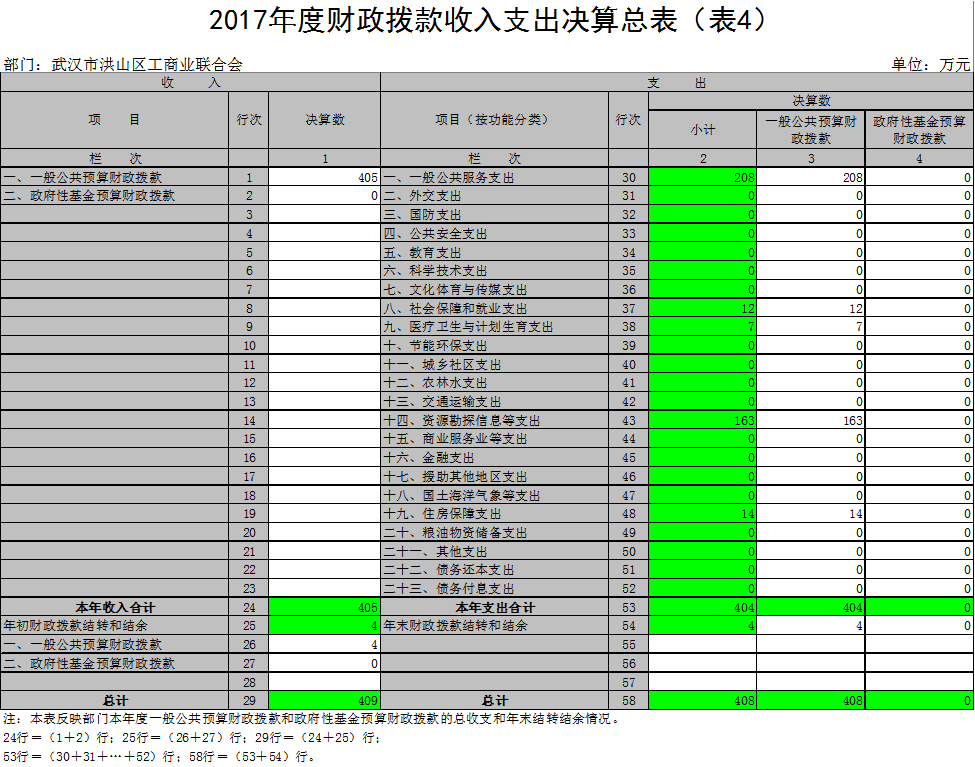Select the green 409 income total cell

pyautogui.click(x=324, y=700)
